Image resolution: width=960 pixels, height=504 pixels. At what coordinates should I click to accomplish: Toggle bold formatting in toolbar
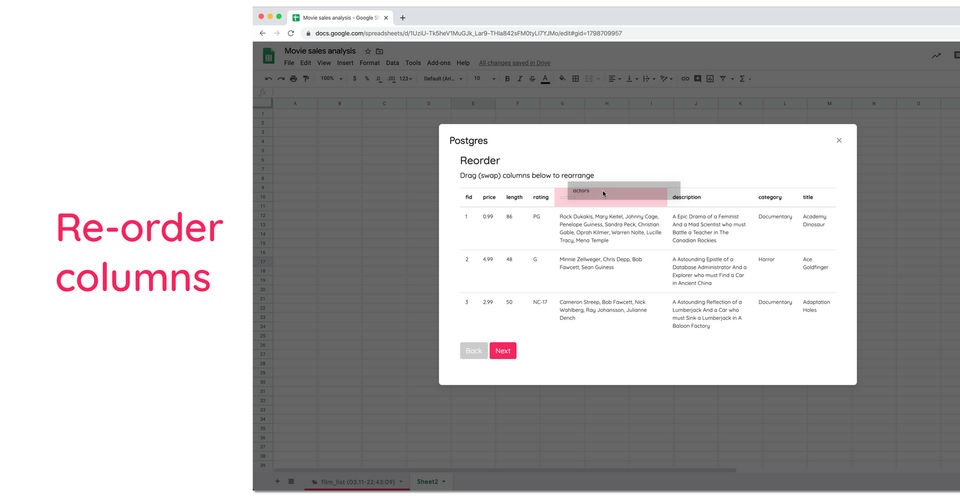(x=507, y=78)
